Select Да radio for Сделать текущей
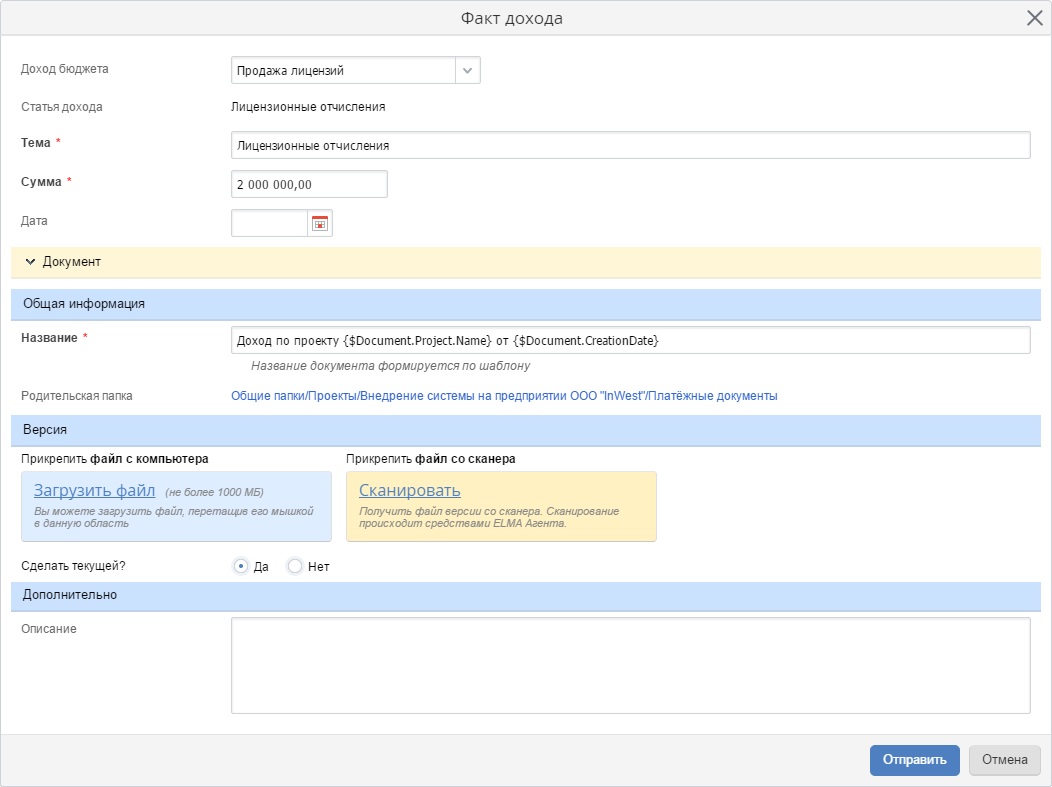Screen dimensions: 1052x787 [240, 566]
